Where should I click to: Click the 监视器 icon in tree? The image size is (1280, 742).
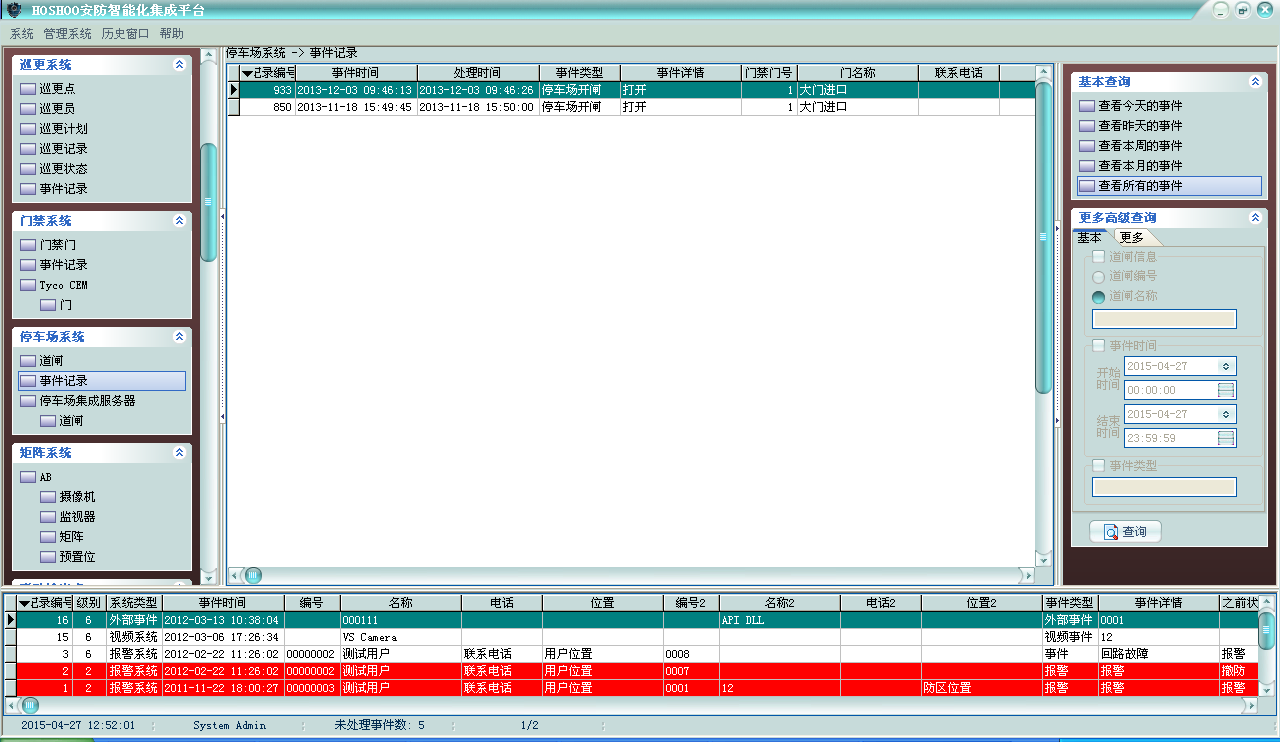(47, 517)
